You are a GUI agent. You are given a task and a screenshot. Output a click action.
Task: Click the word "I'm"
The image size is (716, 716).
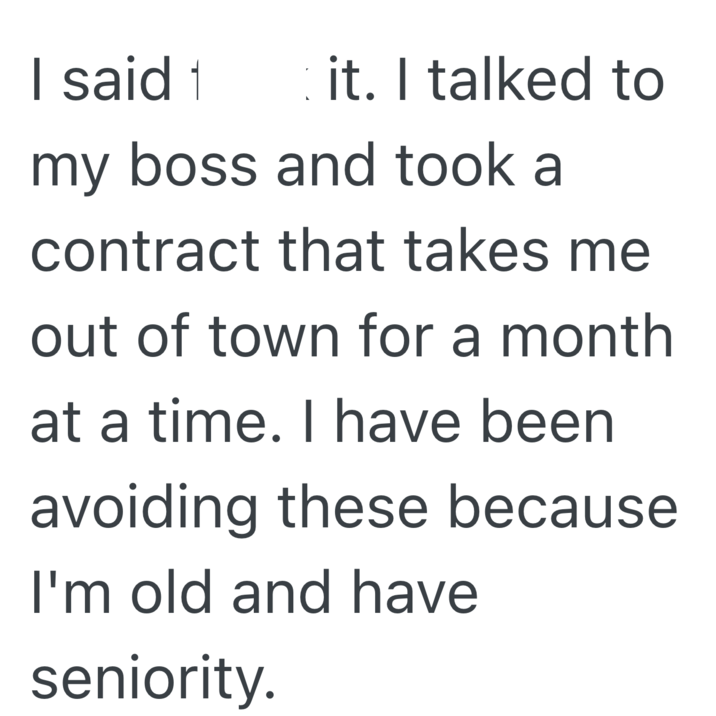[62, 593]
